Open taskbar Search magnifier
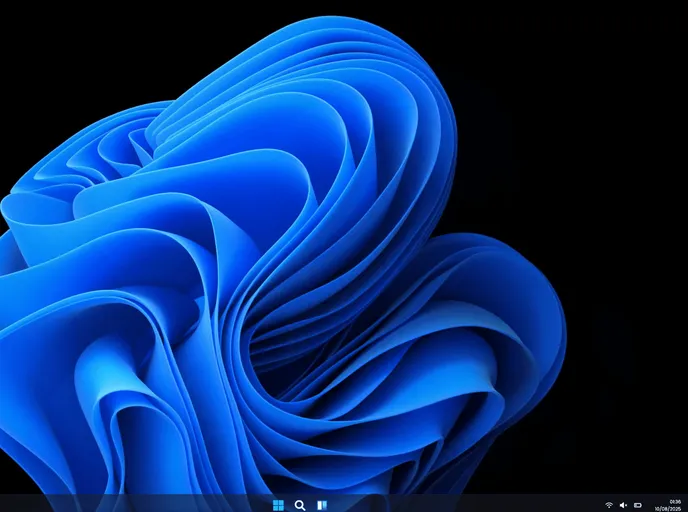 (x=300, y=505)
